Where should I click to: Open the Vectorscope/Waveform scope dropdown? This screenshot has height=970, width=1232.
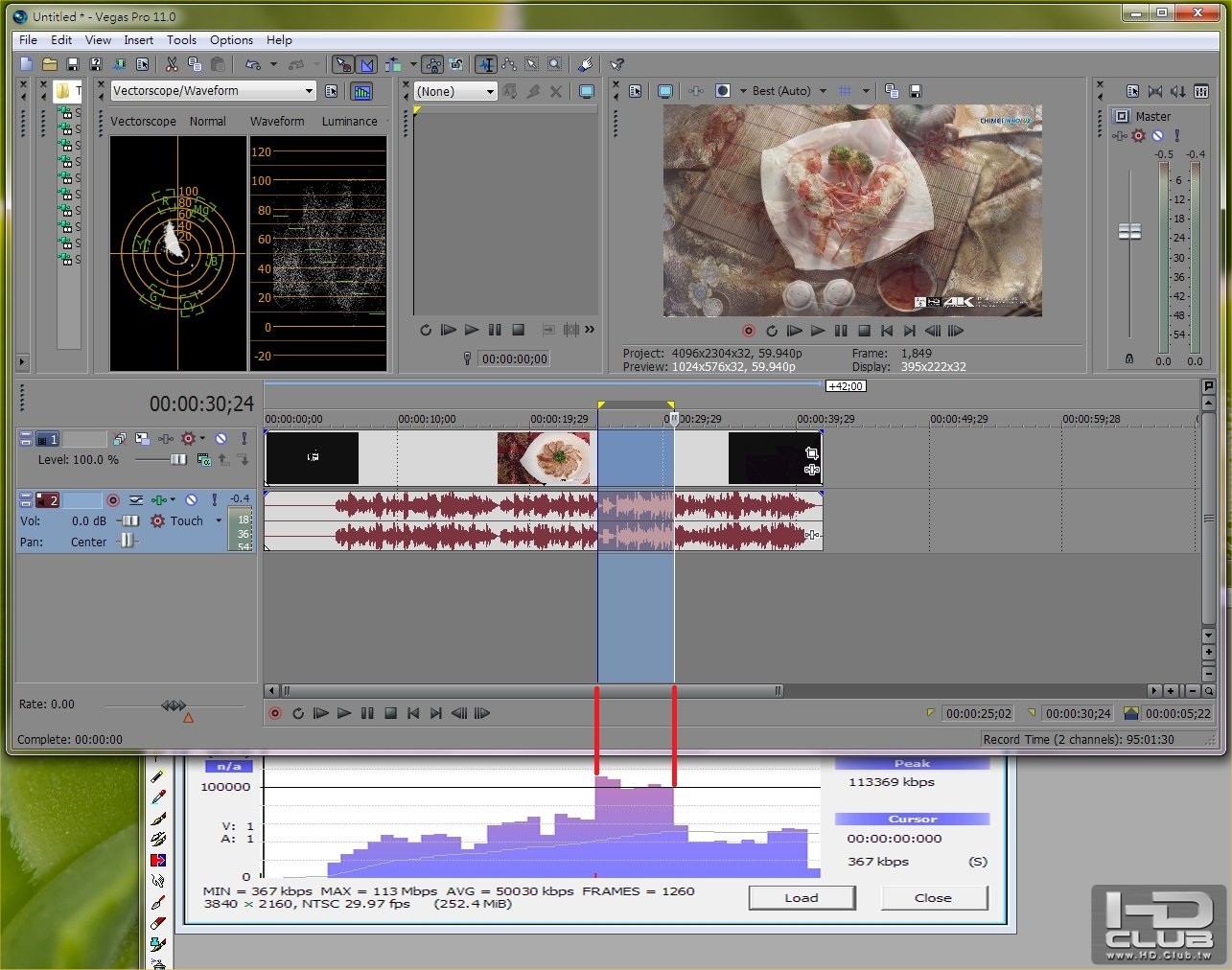[x=309, y=91]
